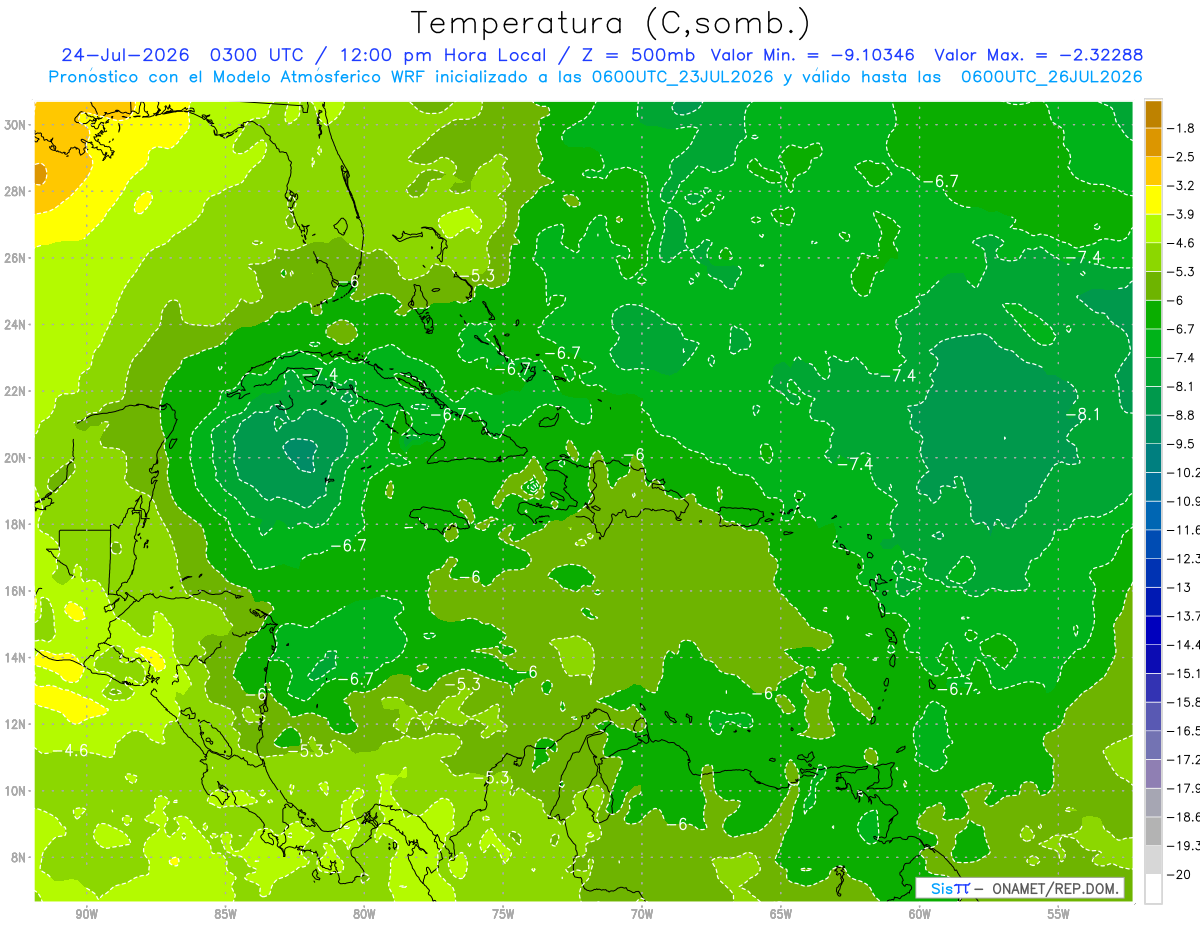Click the '-6.7' contour label near 28N, 60W

coord(941,181)
